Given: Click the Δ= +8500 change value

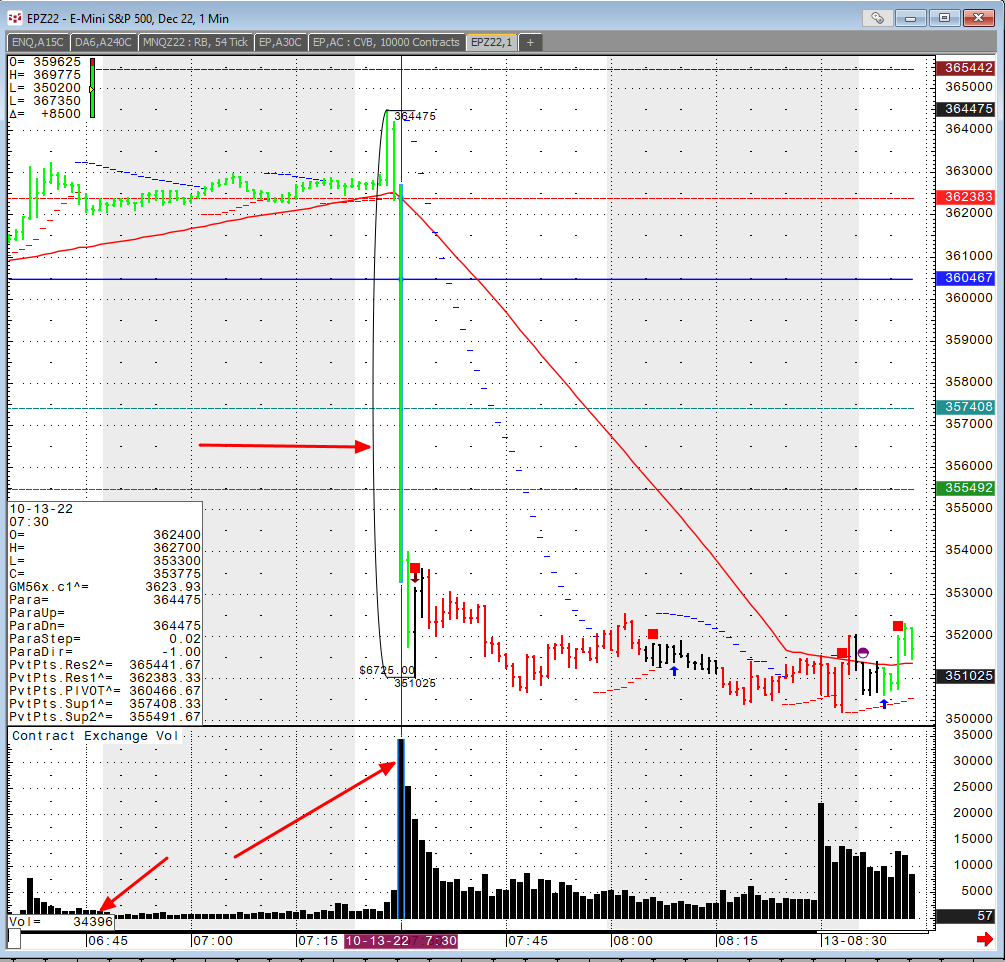Looking at the screenshot, I should pyautogui.click(x=45, y=114).
